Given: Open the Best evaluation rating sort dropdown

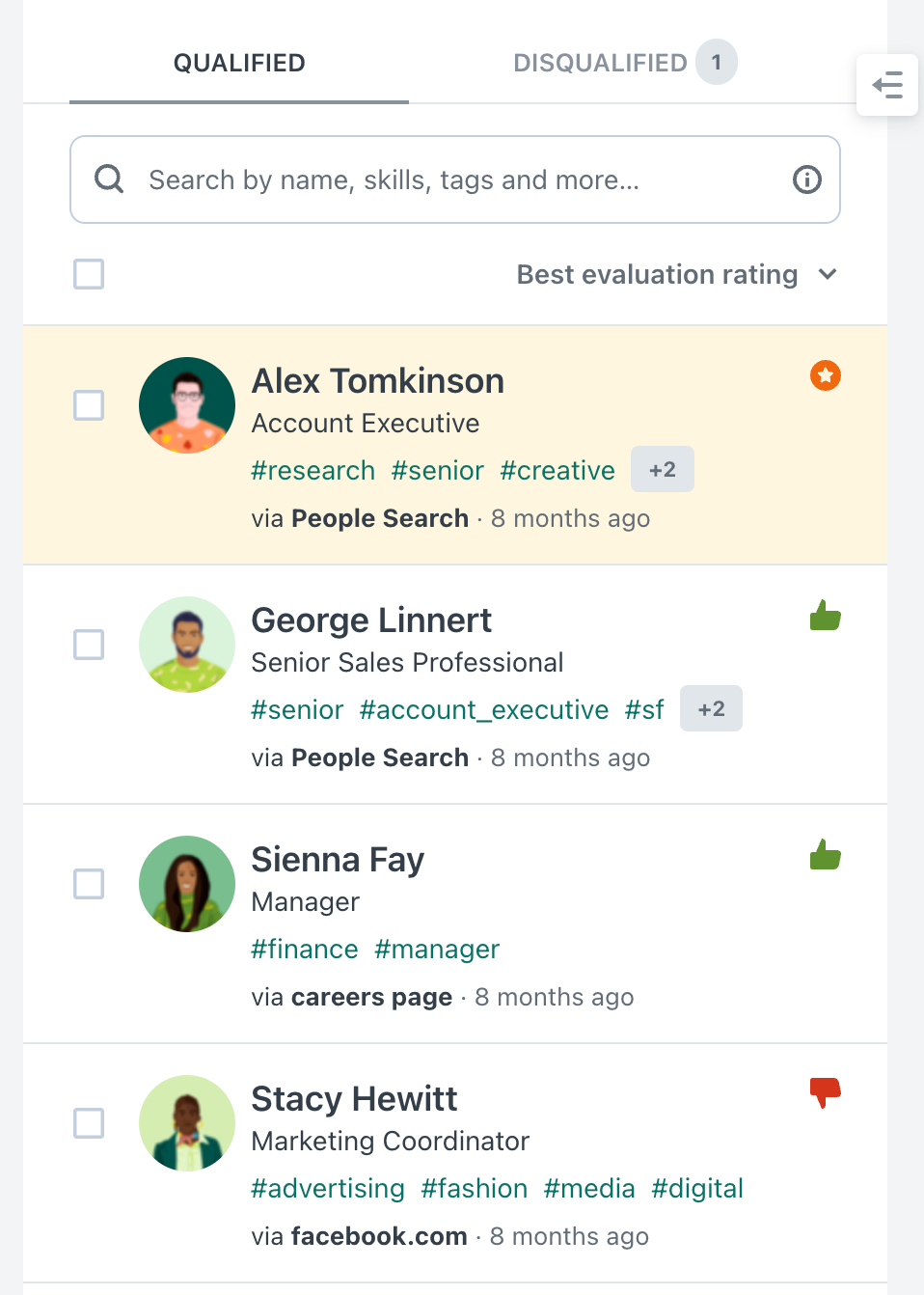Looking at the screenshot, I should pyautogui.click(x=676, y=274).
